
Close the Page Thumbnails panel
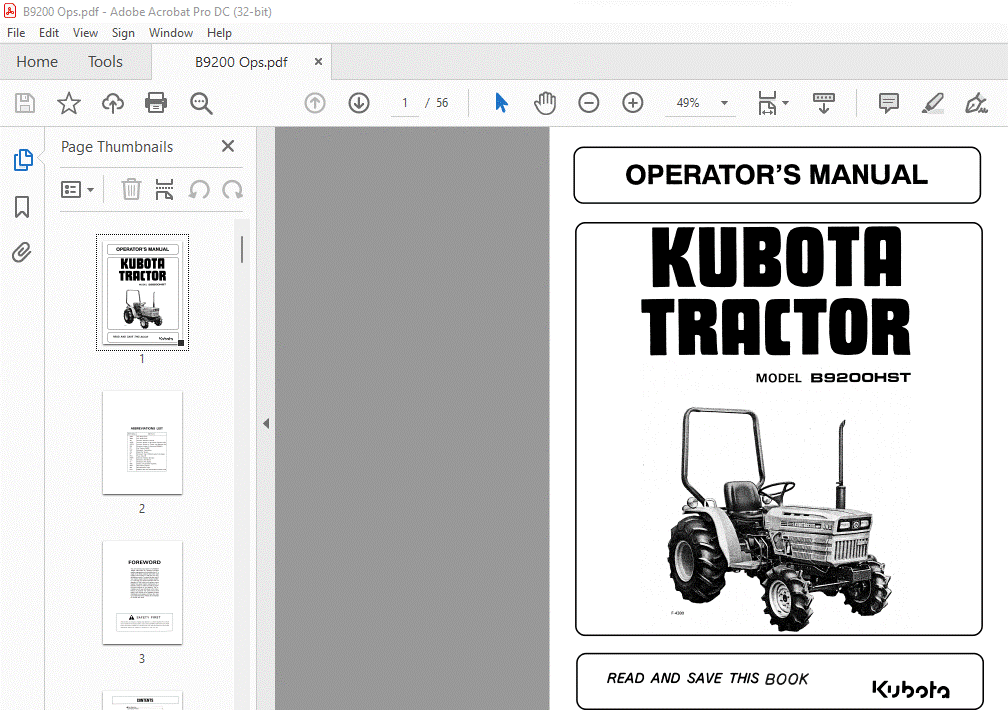pos(228,146)
